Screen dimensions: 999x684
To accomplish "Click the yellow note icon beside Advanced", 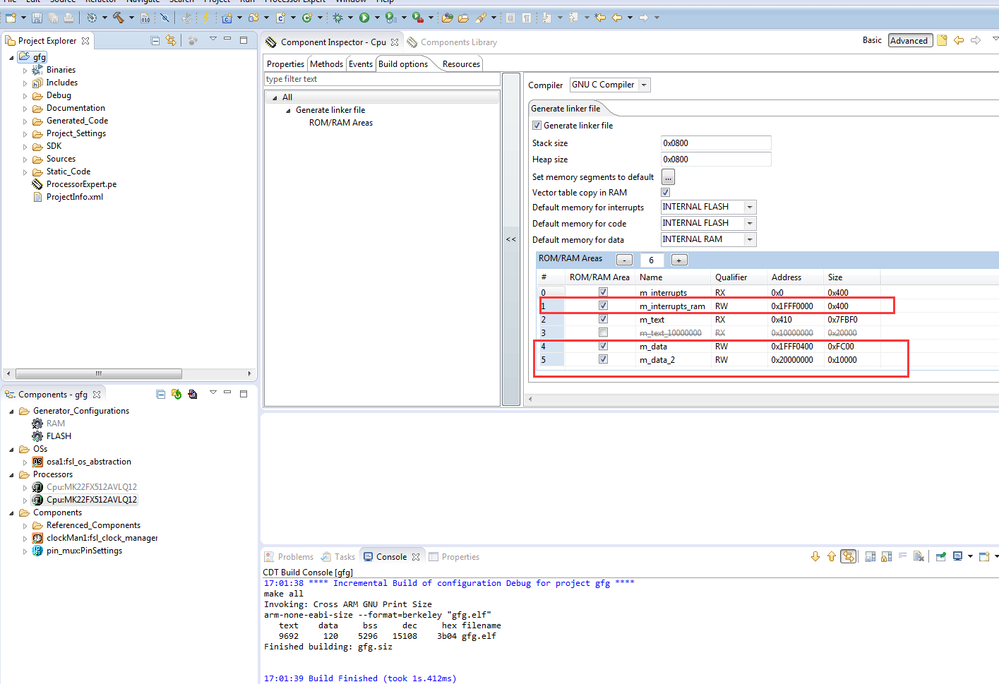I will coord(942,41).
